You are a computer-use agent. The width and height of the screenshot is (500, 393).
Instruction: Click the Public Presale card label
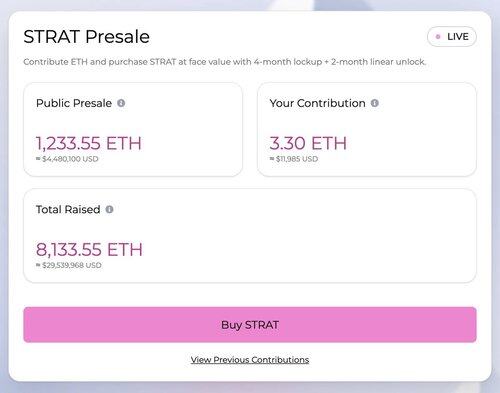[74, 103]
